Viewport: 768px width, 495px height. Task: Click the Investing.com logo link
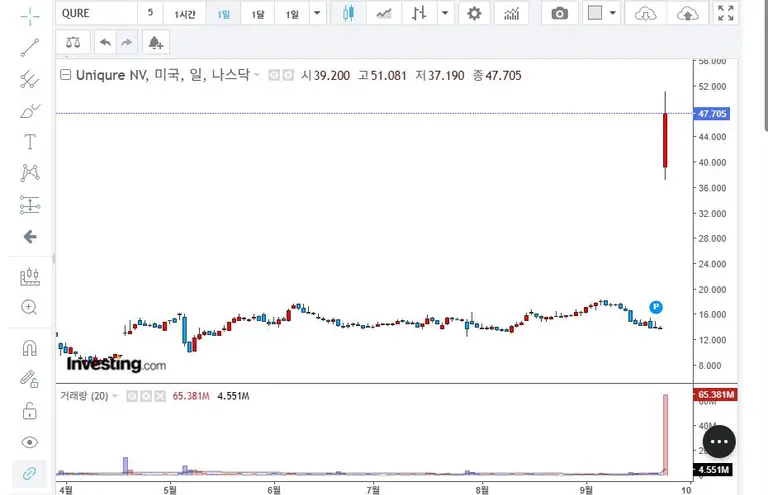[x=116, y=364]
